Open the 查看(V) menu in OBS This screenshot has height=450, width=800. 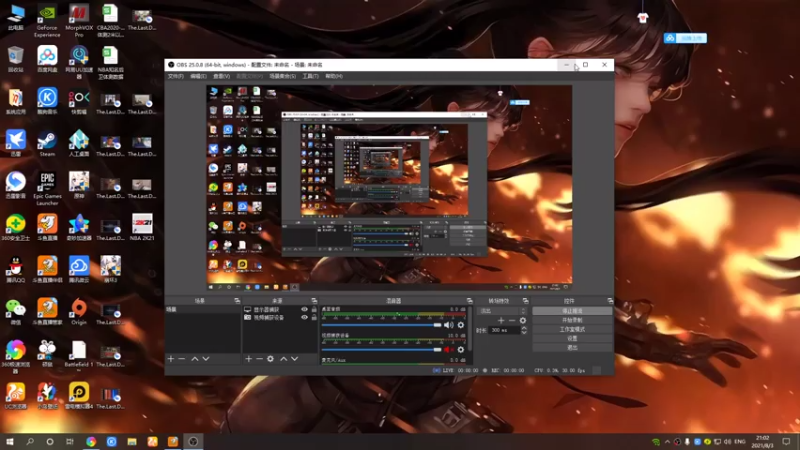(221, 76)
